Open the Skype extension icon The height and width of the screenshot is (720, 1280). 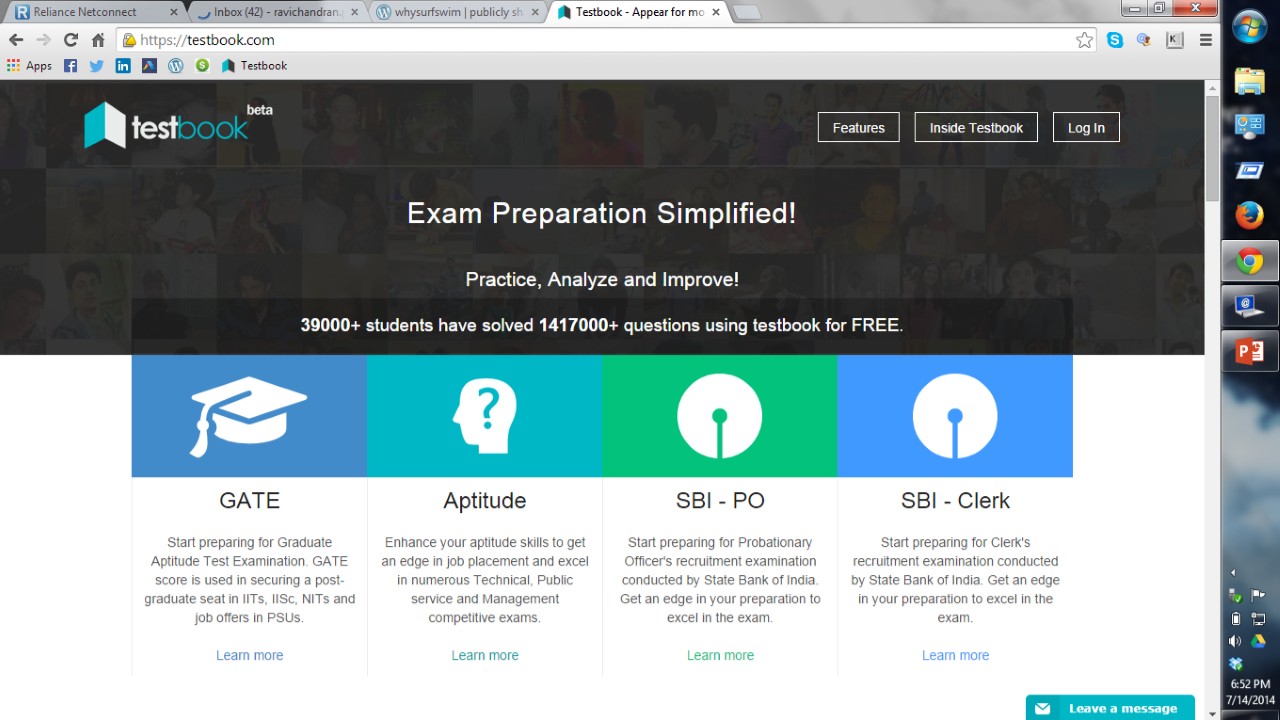pos(1114,40)
